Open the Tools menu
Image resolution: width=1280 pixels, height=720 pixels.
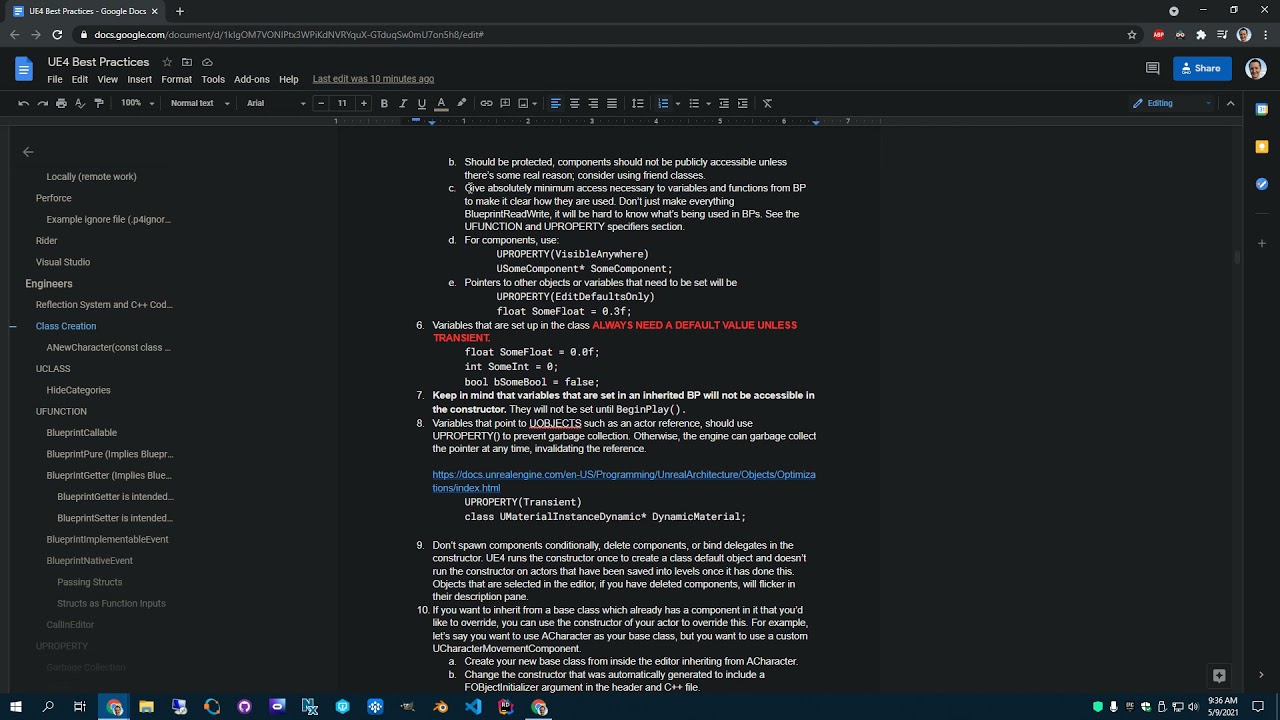213,79
